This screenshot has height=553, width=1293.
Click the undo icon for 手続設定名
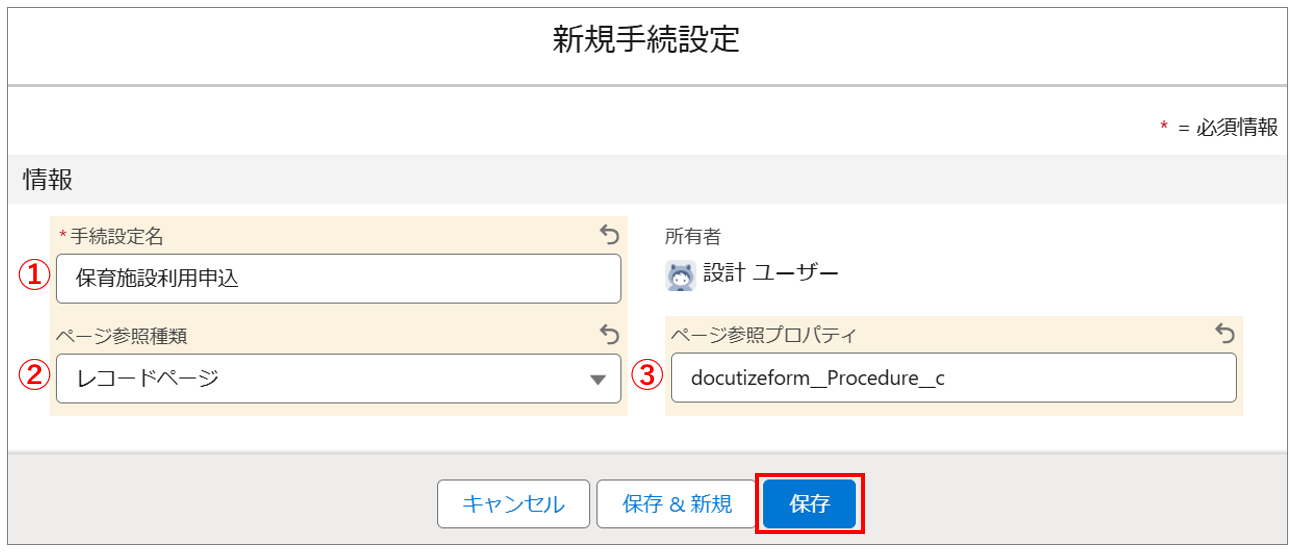point(609,235)
